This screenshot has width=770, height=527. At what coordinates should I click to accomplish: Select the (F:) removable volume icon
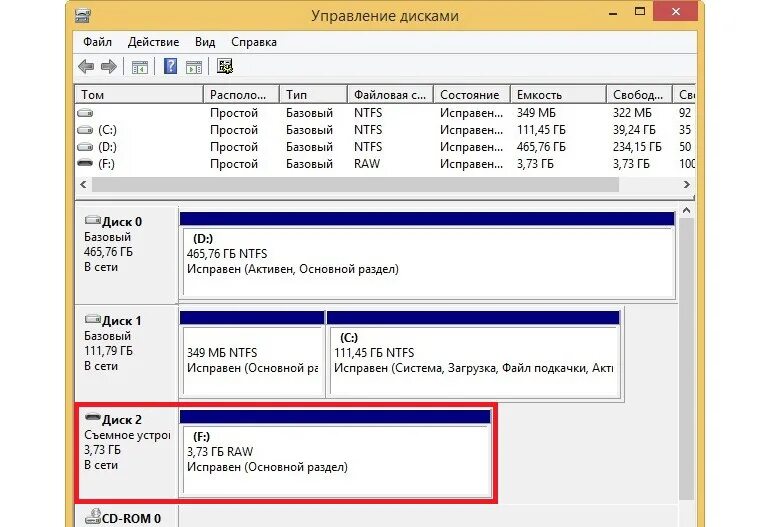tap(85, 163)
